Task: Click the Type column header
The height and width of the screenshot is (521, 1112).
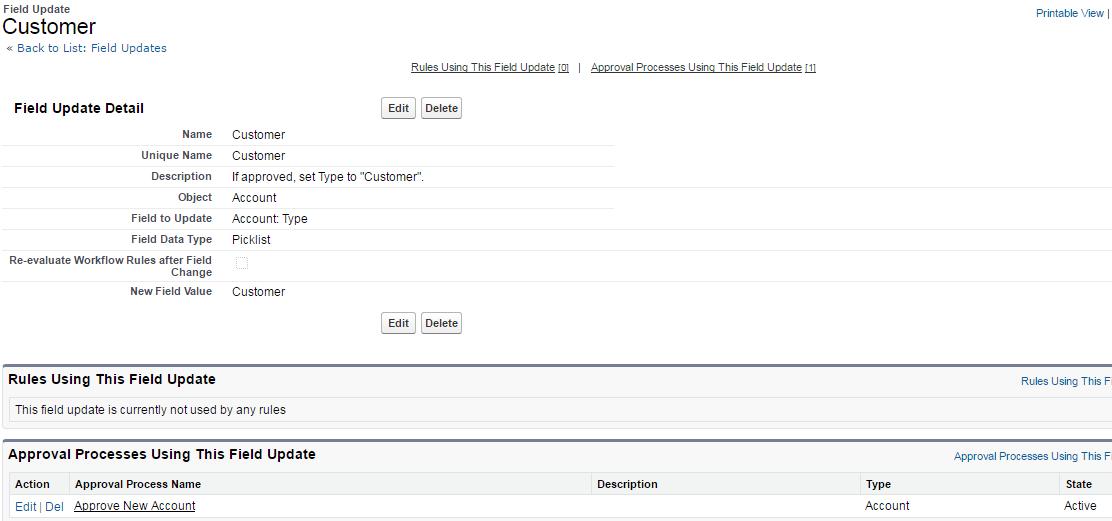Action: tap(878, 484)
